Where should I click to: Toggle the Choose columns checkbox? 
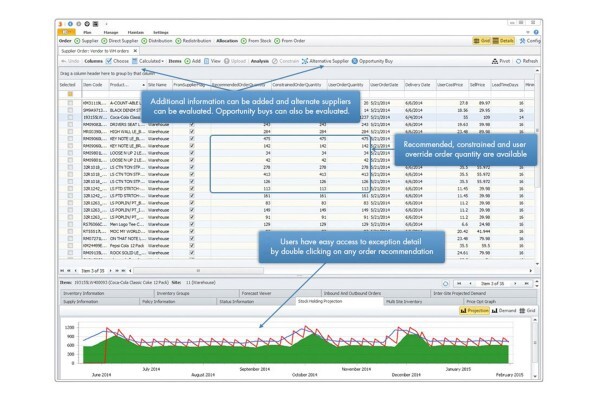pos(109,61)
